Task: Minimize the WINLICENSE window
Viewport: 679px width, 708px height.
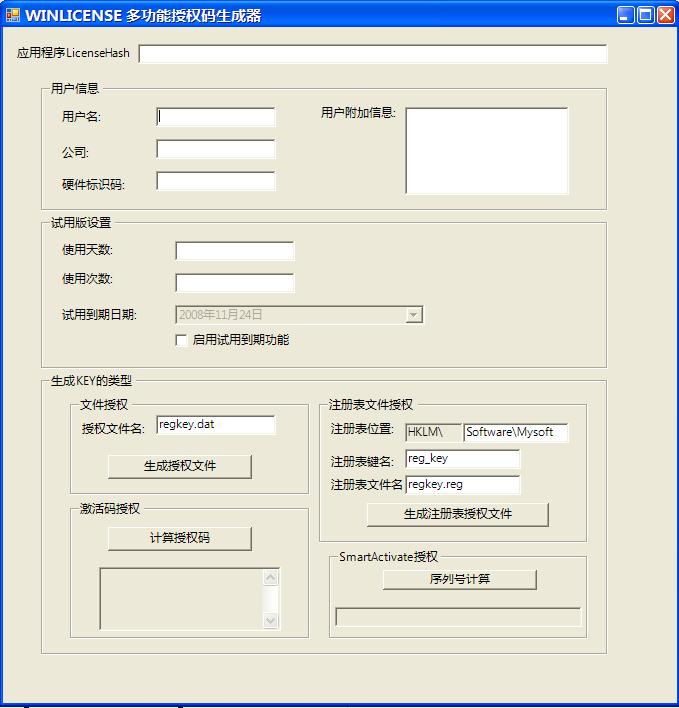Action: 626,15
